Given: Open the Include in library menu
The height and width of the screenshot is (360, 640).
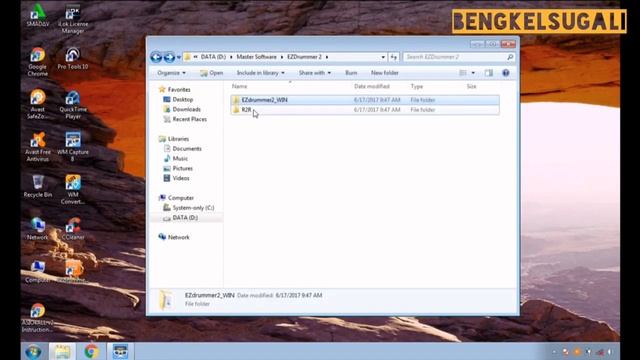Looking at the screenshot, I should tap(260, 73).
